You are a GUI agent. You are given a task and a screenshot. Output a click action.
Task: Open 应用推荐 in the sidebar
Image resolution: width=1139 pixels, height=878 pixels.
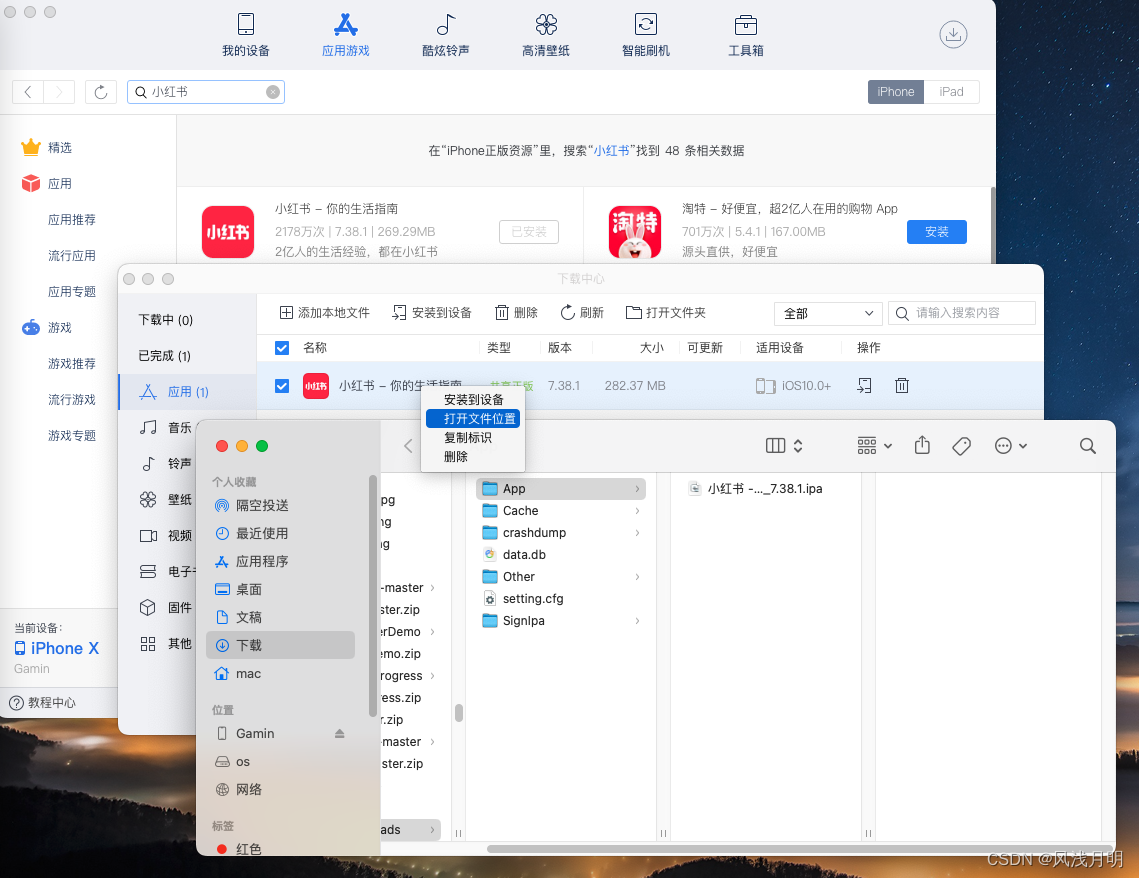point(72,219)
